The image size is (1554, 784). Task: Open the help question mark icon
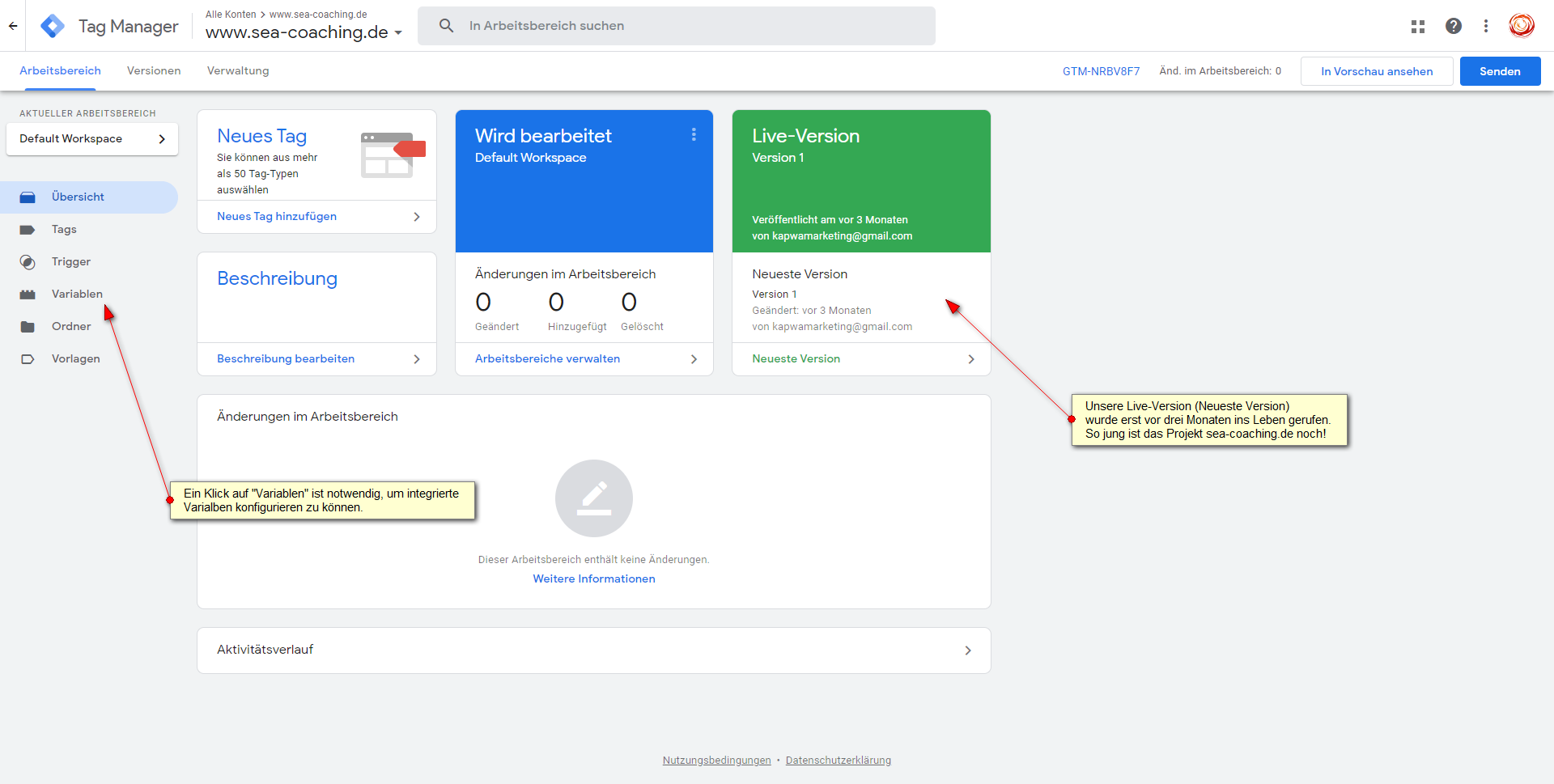point(1454,26)
